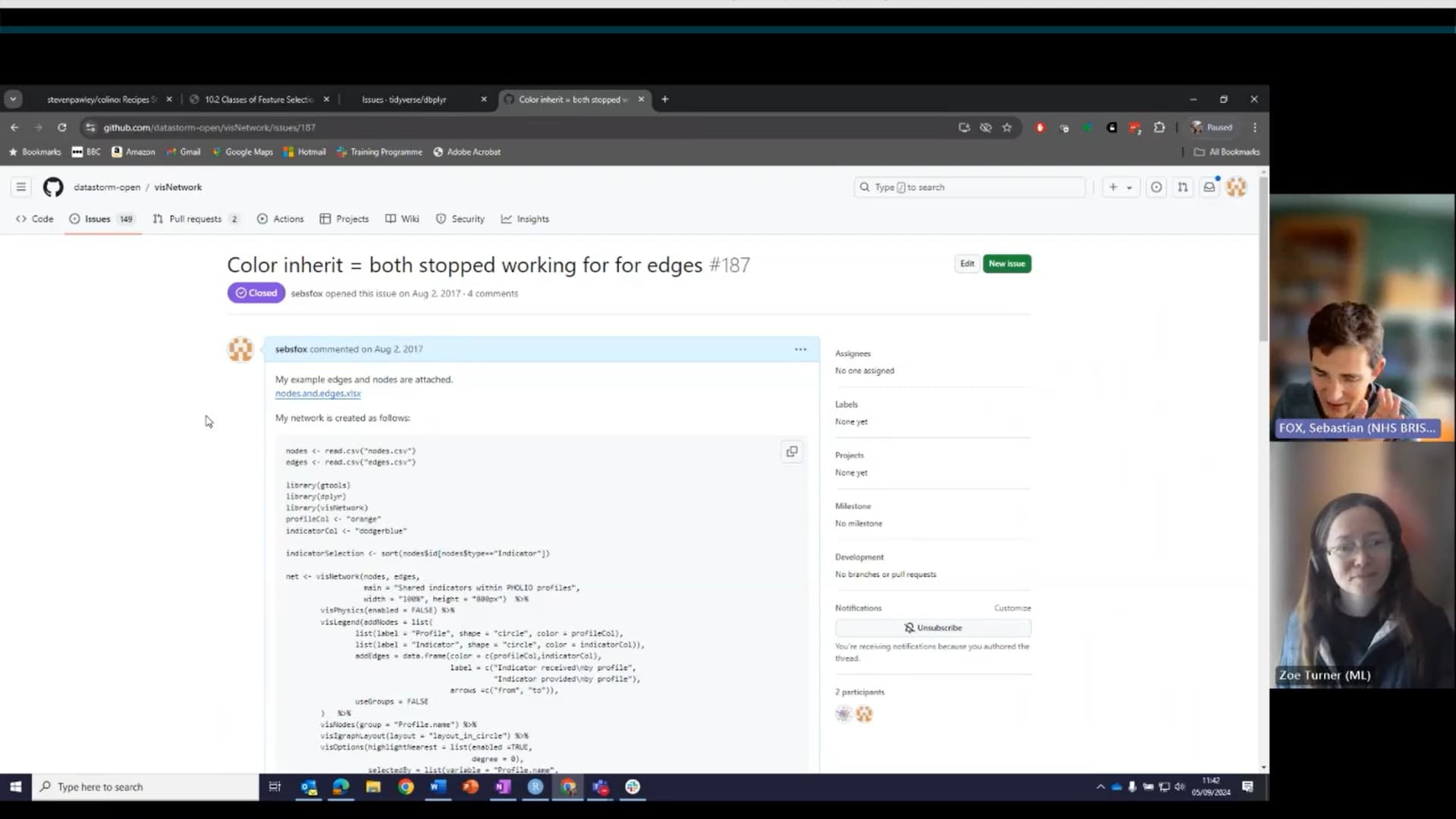Open the Actions repository tab
The height and width of the screenshot is (819, 1456).
(281, 219)
